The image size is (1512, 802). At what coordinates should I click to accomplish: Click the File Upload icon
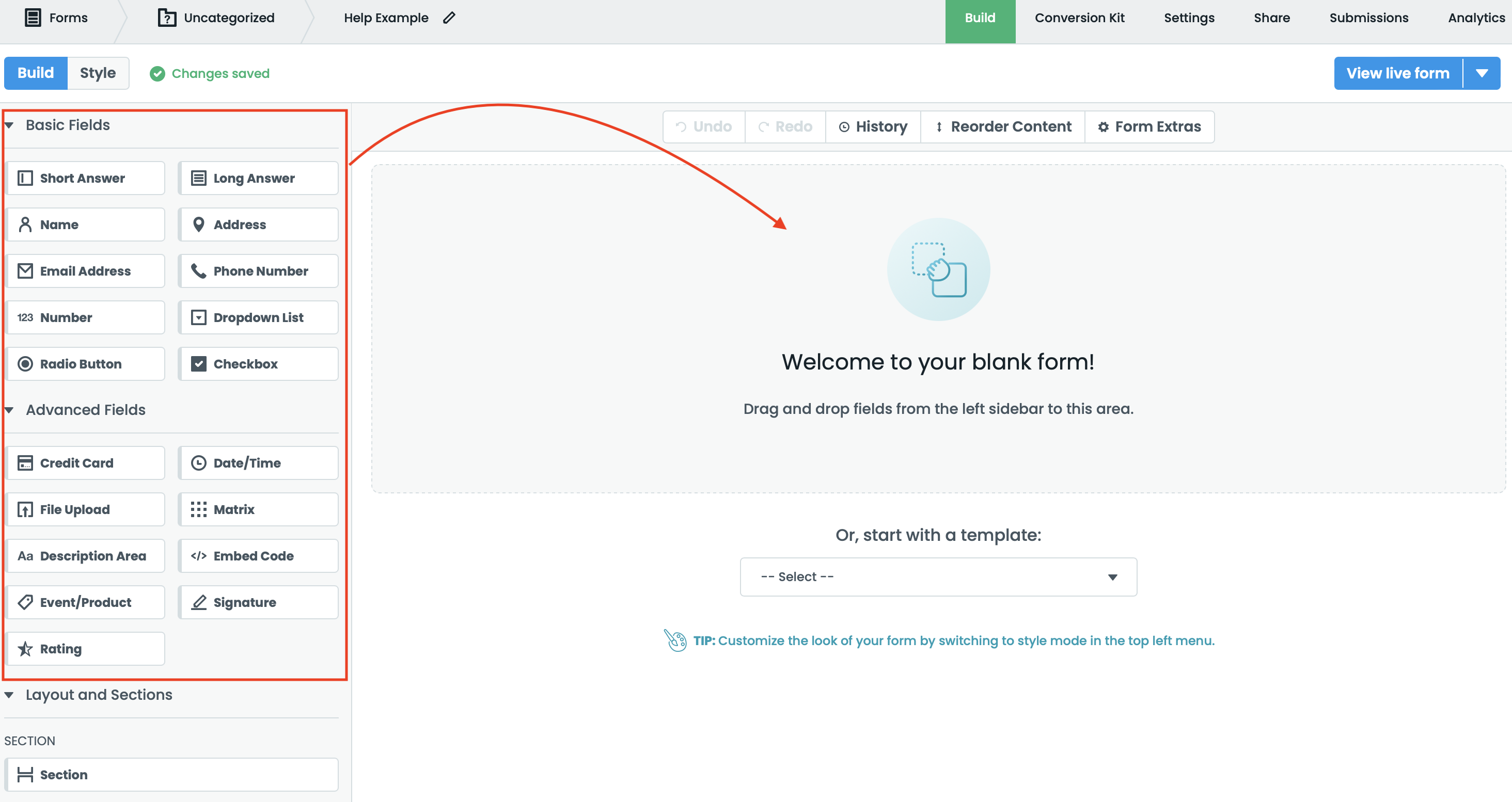pos(25,509)
